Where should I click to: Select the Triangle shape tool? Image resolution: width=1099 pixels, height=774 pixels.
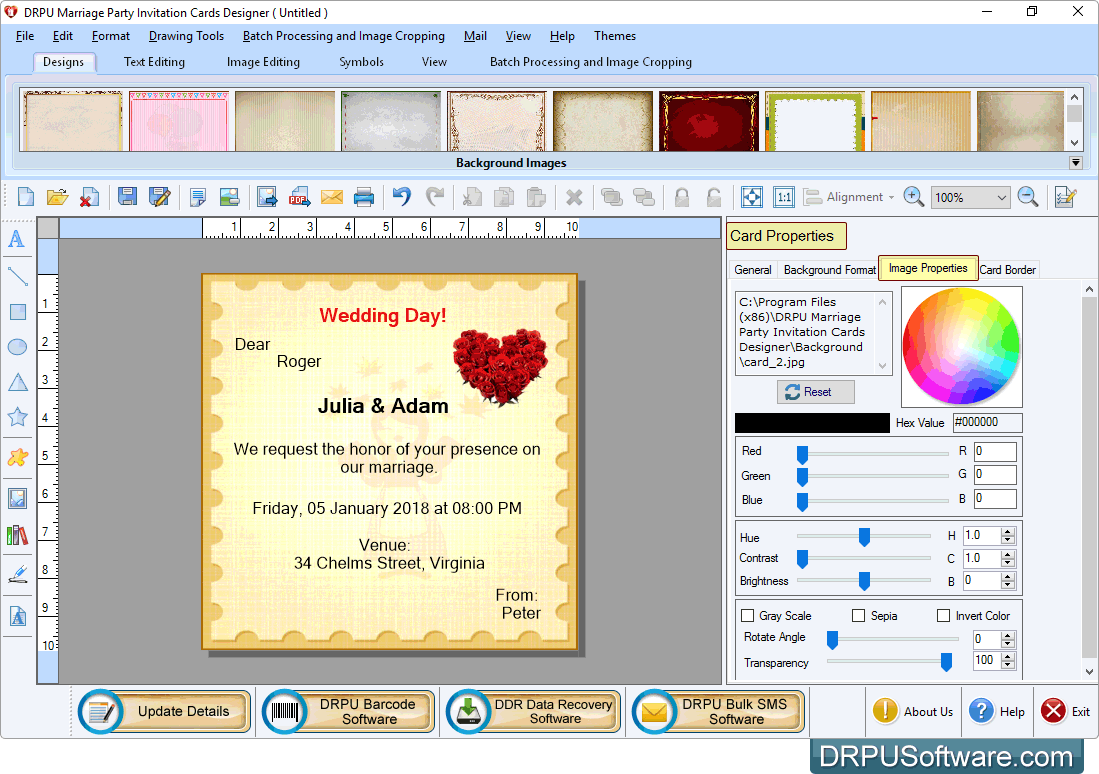click(x=18, y=382)
